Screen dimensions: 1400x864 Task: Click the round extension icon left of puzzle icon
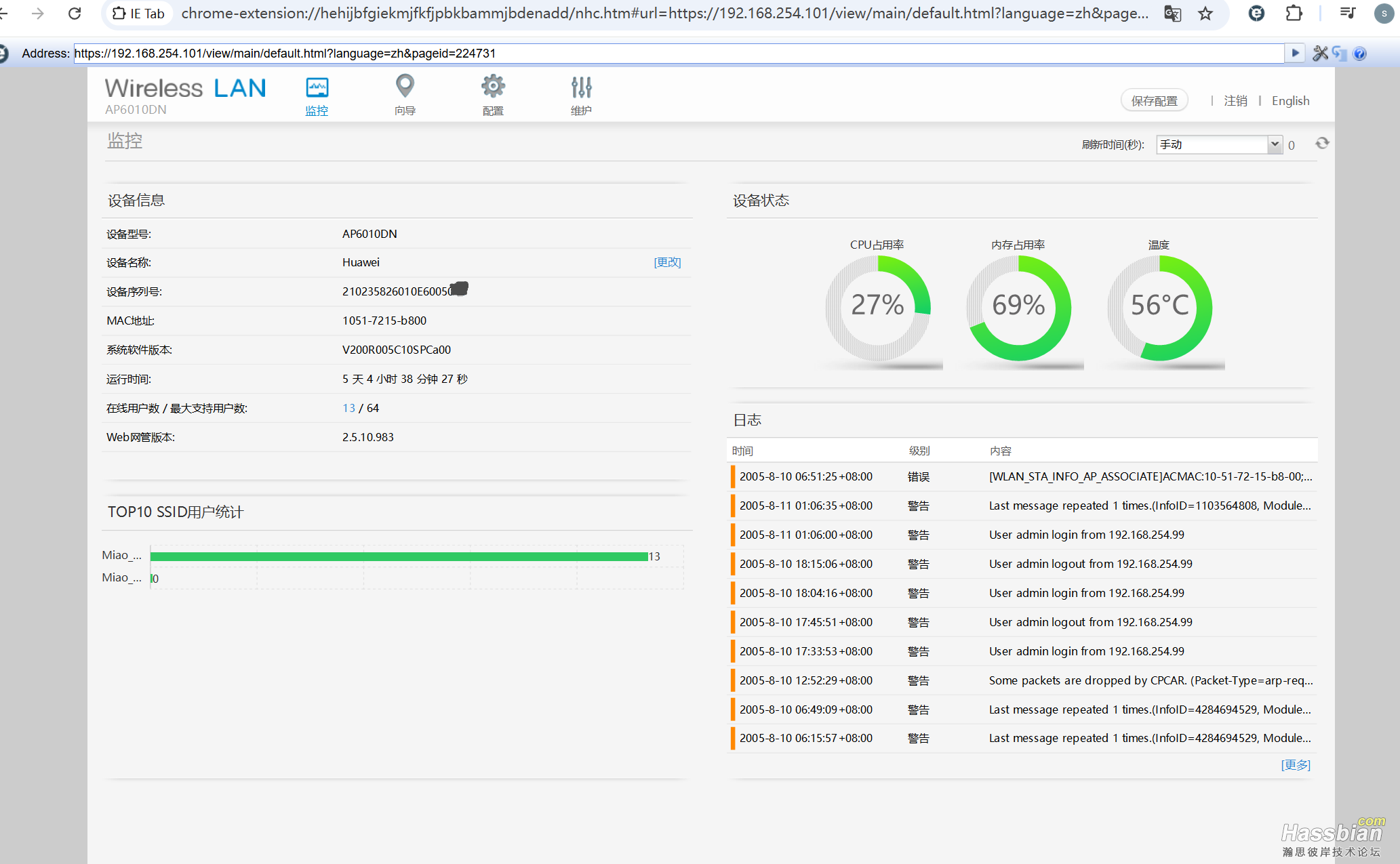(1256, 13)
